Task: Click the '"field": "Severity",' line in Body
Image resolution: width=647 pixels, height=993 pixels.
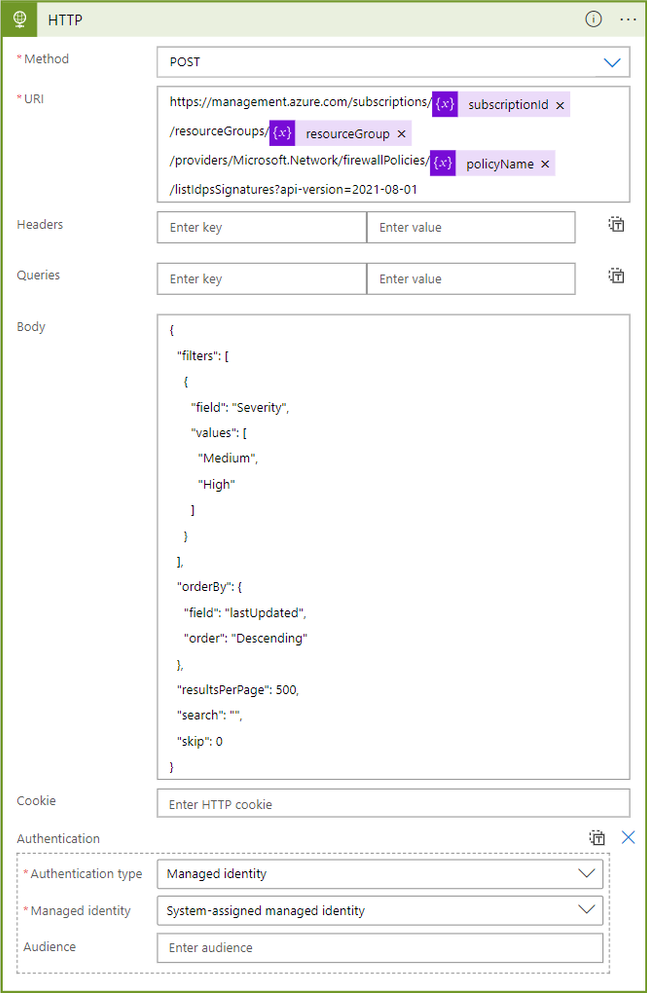Action: click(x=240, y=407)
